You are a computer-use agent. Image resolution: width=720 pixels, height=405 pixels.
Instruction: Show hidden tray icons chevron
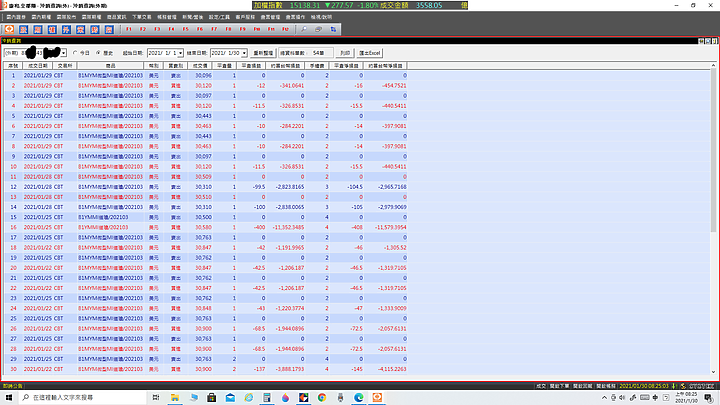coord(604,398)
